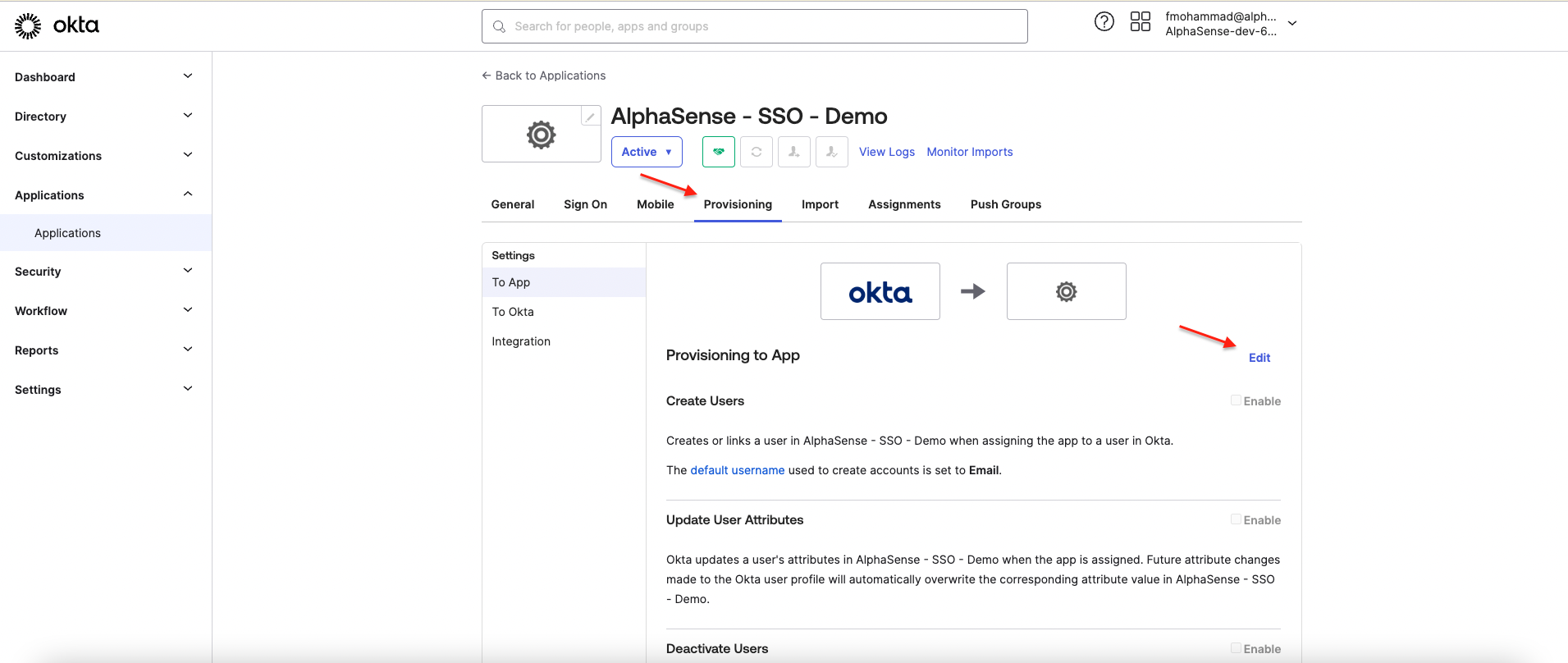Screen dimensions: 1568x663
Task: Expand the Security sidebar section
Action: [188, 271]
